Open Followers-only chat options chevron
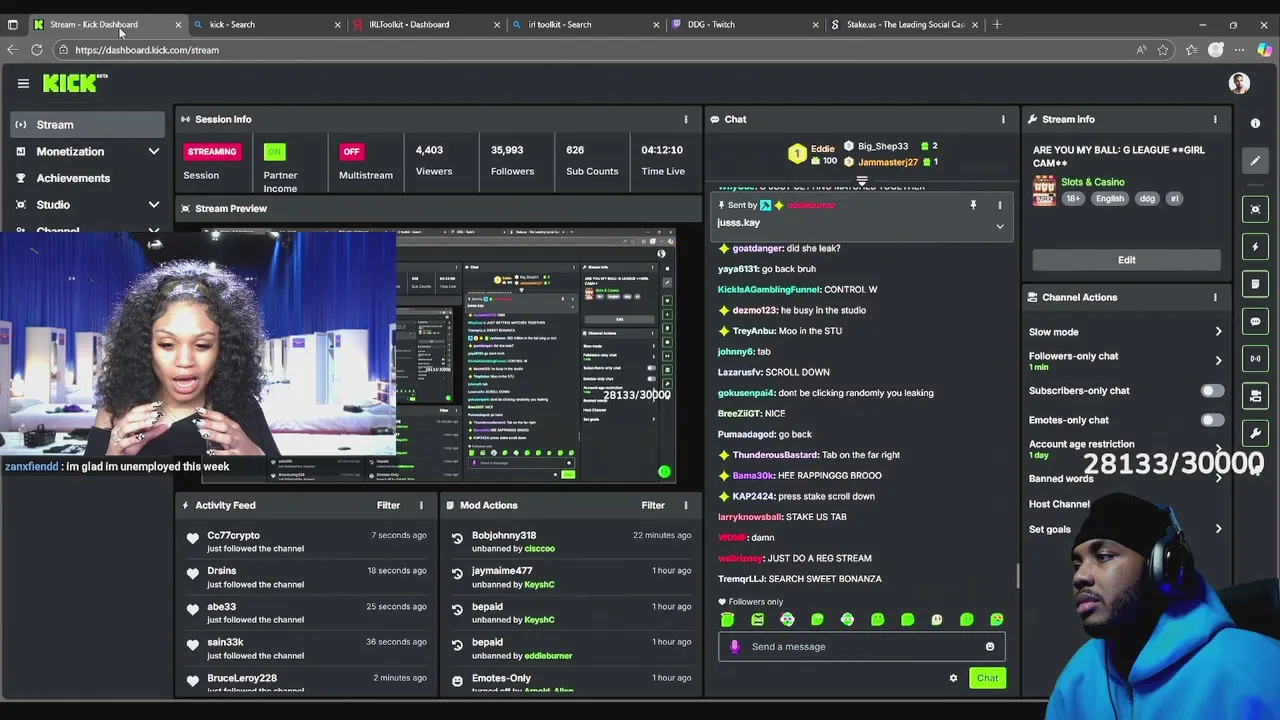1280x720 pixels. point(1218,360)
